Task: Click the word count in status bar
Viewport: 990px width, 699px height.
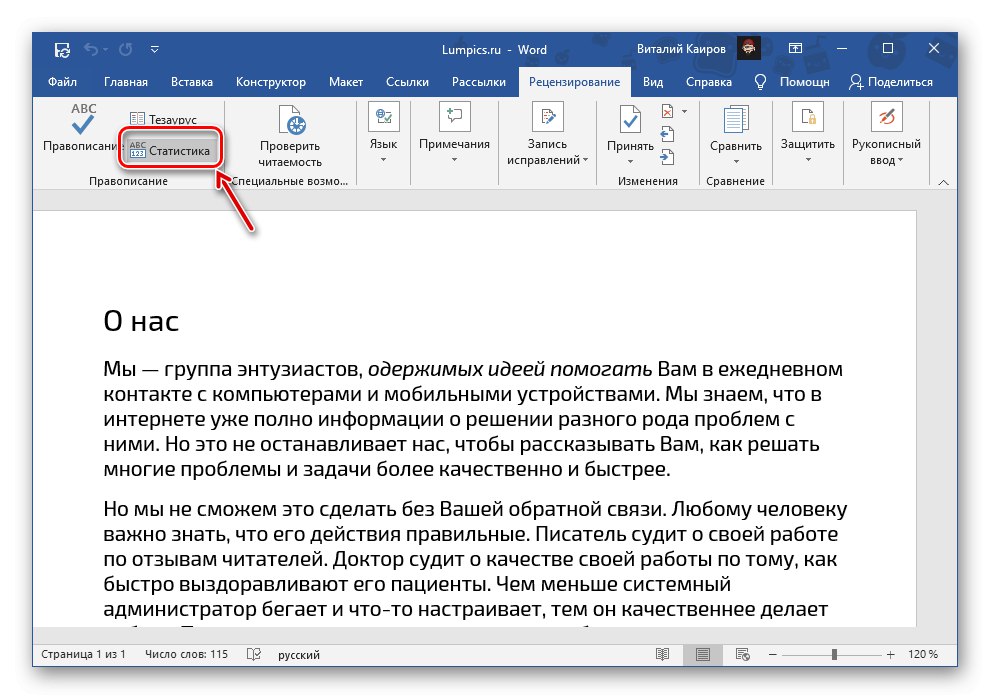Action: coord(186,655)
